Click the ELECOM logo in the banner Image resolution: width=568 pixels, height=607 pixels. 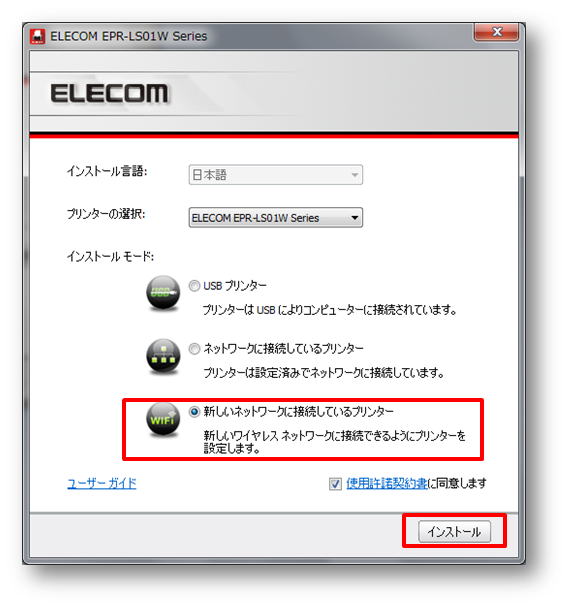coord(110,93)
